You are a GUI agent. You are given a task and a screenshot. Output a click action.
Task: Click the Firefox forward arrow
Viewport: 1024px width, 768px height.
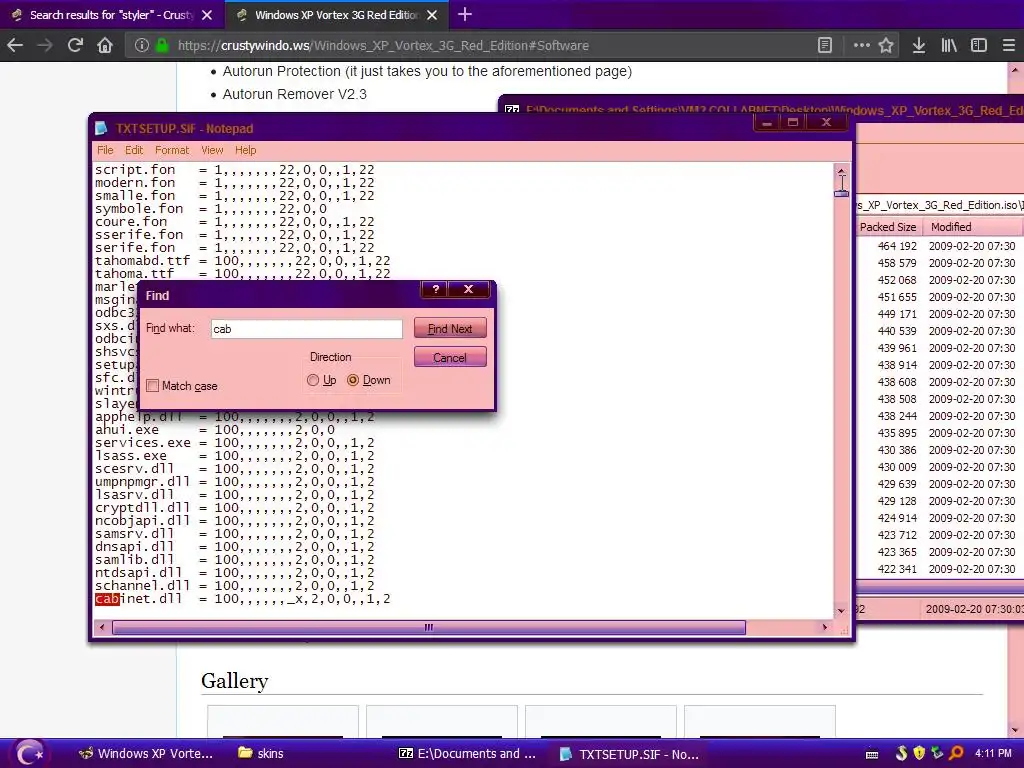click(x=44, y=45)
